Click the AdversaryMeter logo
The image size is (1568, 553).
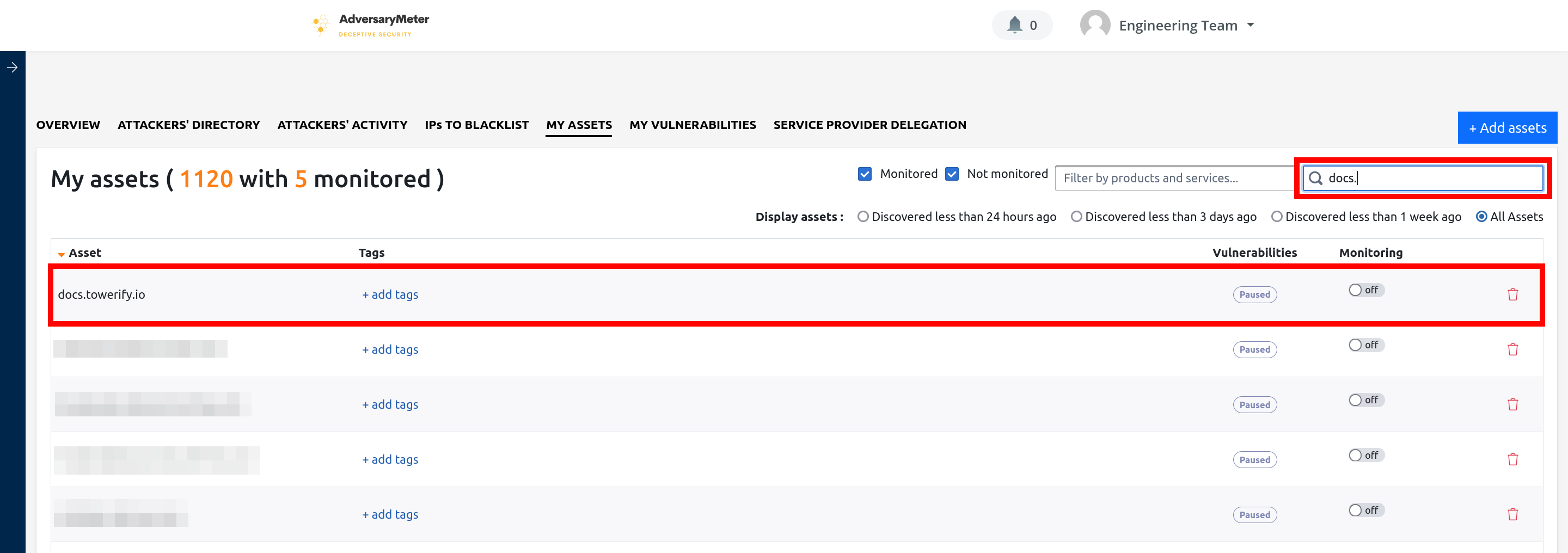tap(370, 25)
